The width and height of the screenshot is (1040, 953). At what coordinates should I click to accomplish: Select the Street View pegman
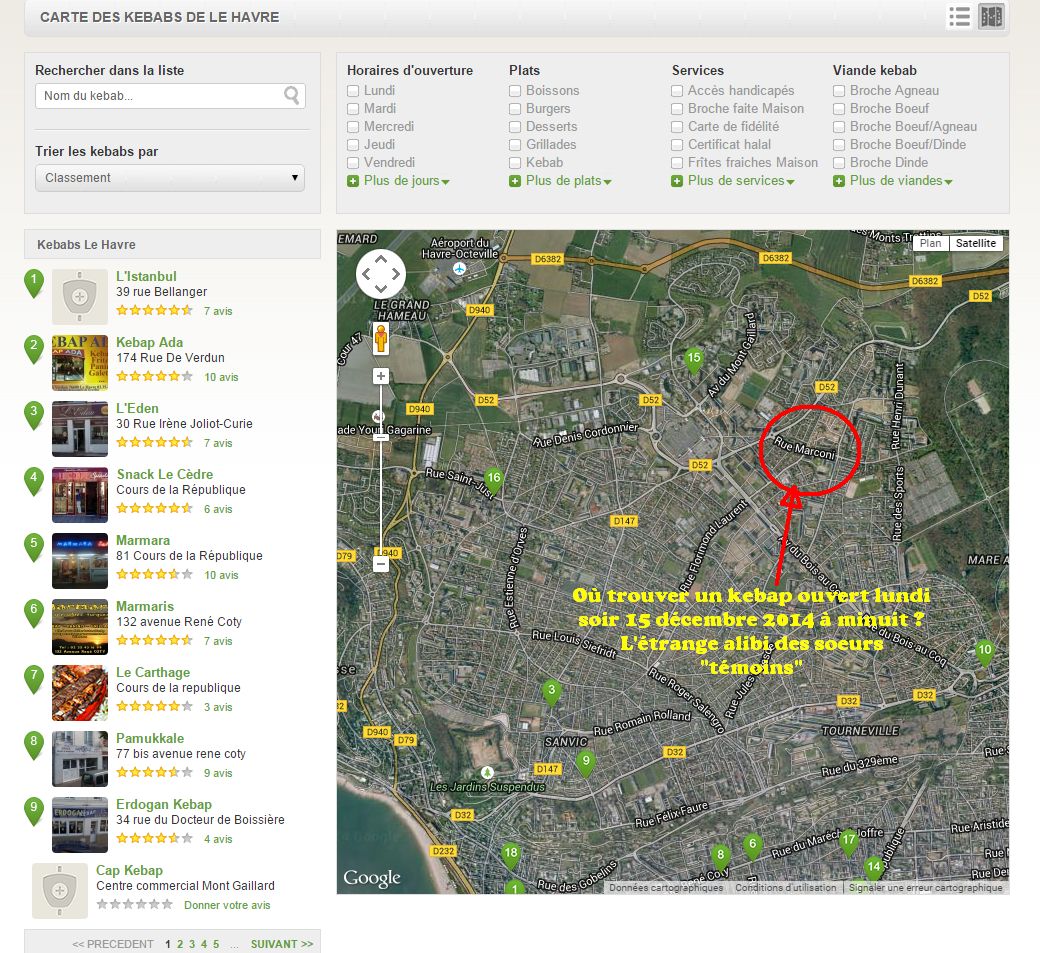pos(381,338)
